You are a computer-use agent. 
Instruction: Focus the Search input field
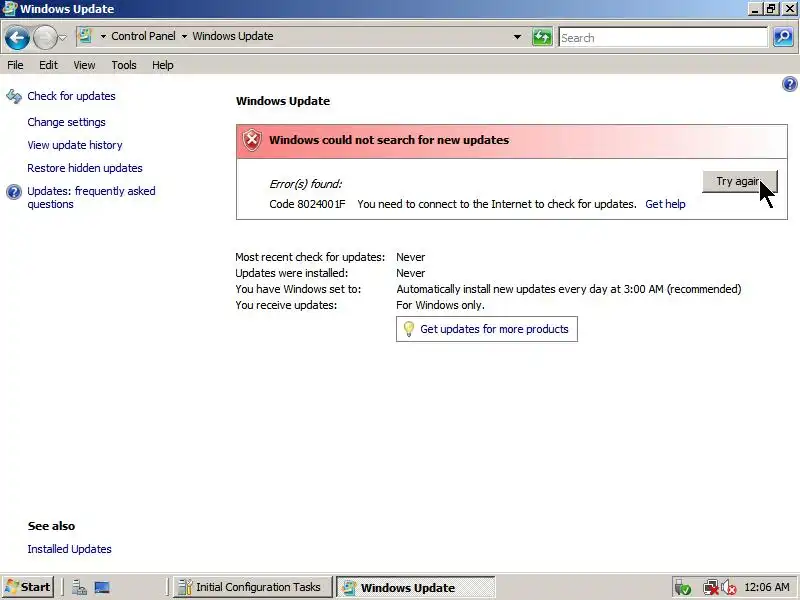(x=663, y=38)
